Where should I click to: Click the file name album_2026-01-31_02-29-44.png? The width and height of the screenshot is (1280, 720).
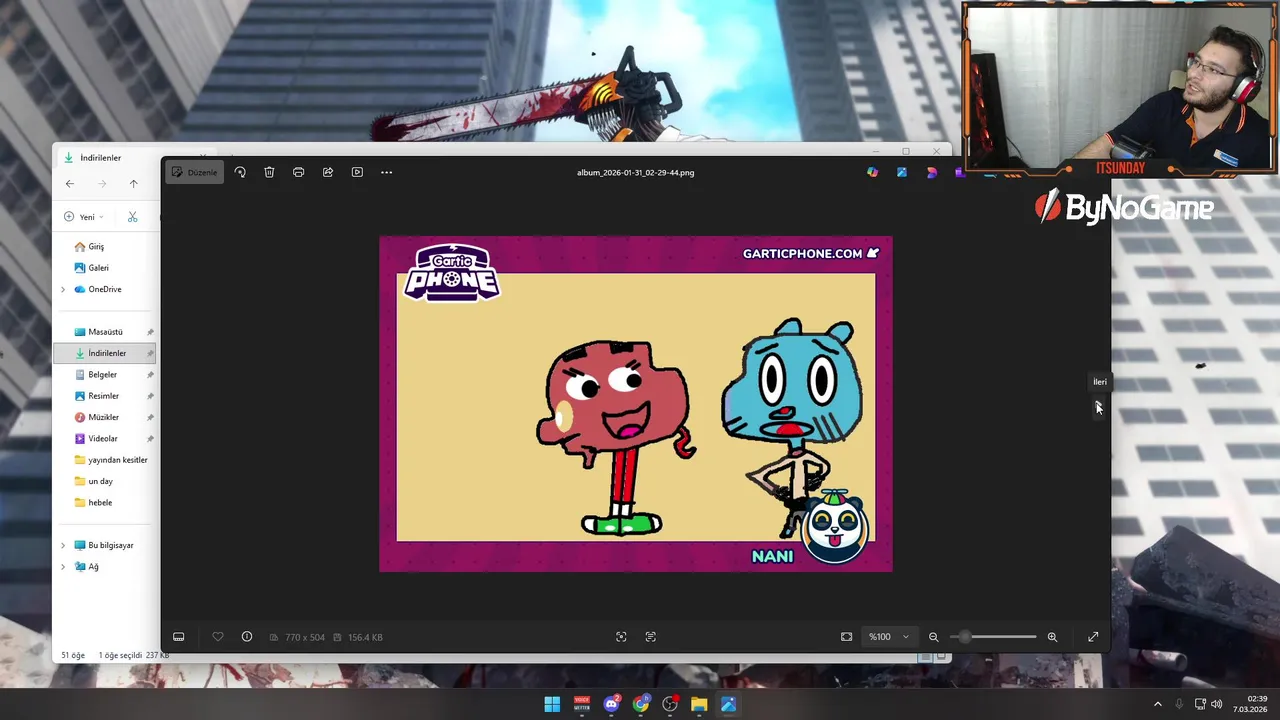(635, 172)
